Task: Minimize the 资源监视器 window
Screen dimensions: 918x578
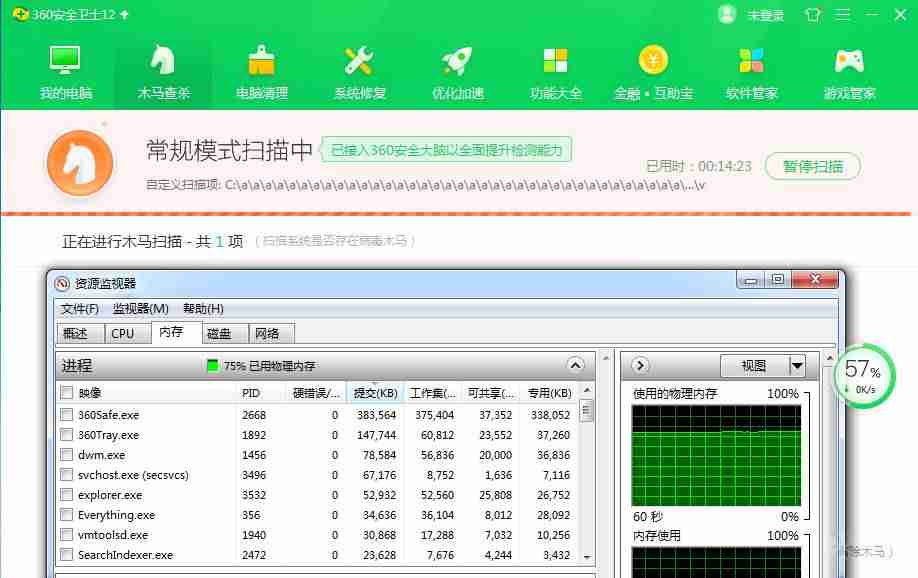Action: (751, 280)
